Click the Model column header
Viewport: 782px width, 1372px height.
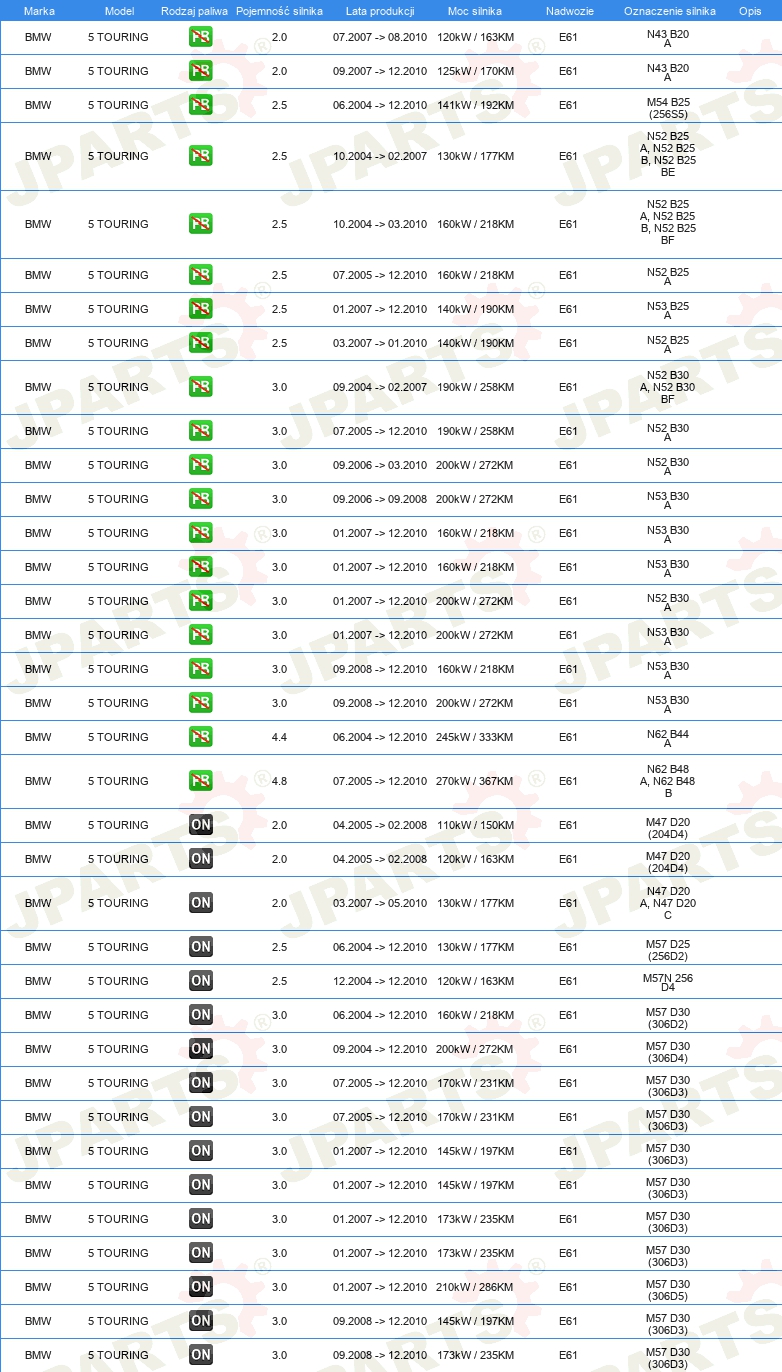(x=119, y=11)
